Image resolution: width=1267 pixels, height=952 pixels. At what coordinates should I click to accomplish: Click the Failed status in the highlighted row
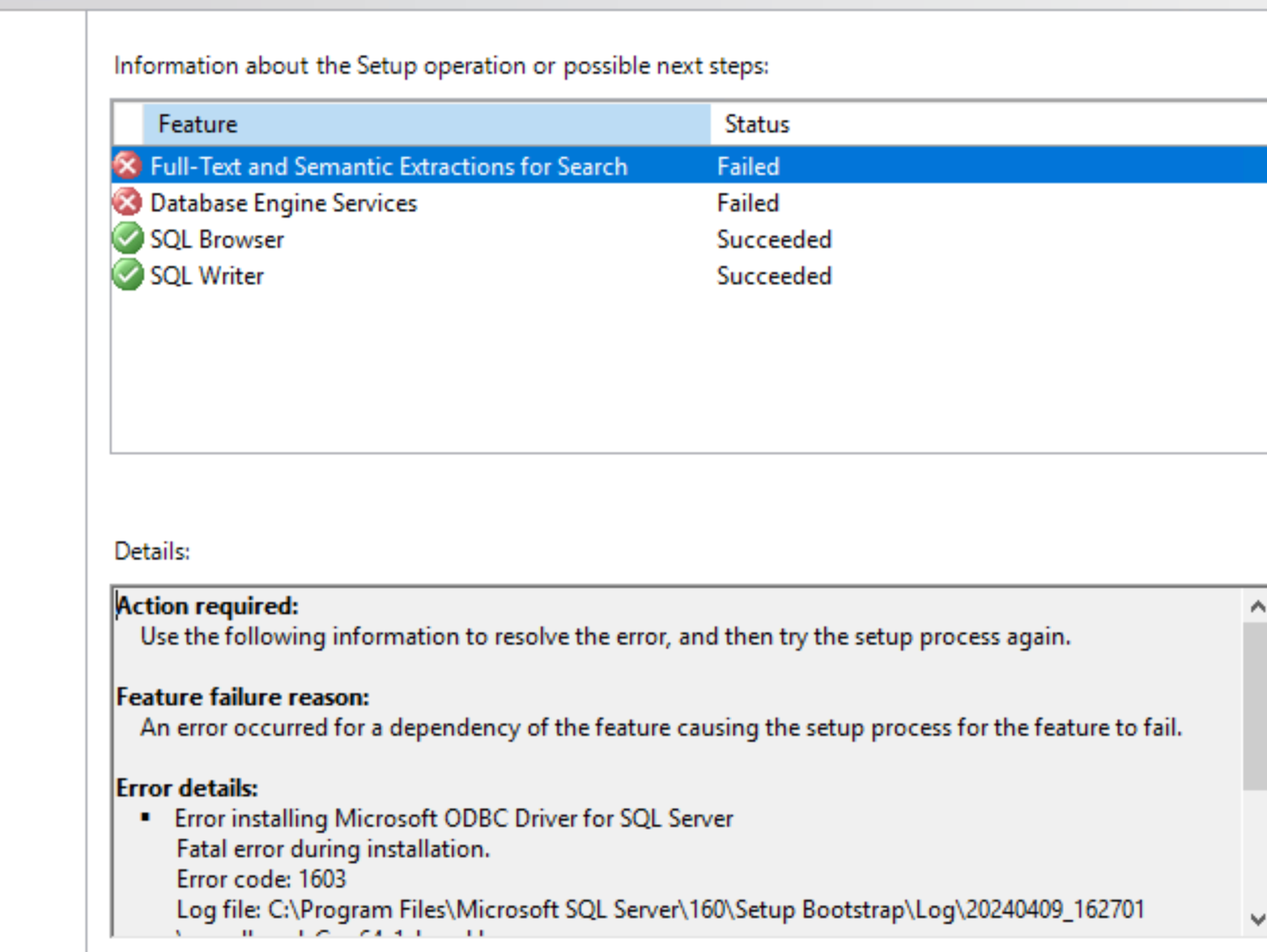click(748, 167)
